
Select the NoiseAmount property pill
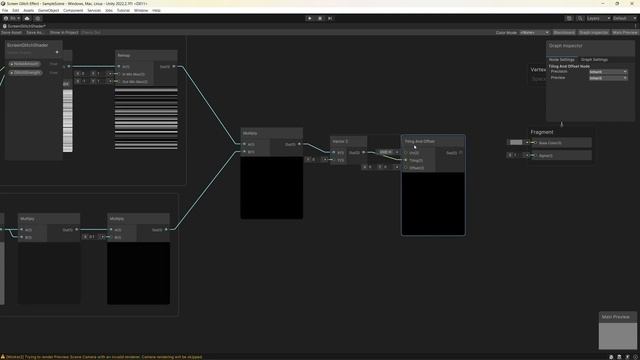(x=24, y=64)
